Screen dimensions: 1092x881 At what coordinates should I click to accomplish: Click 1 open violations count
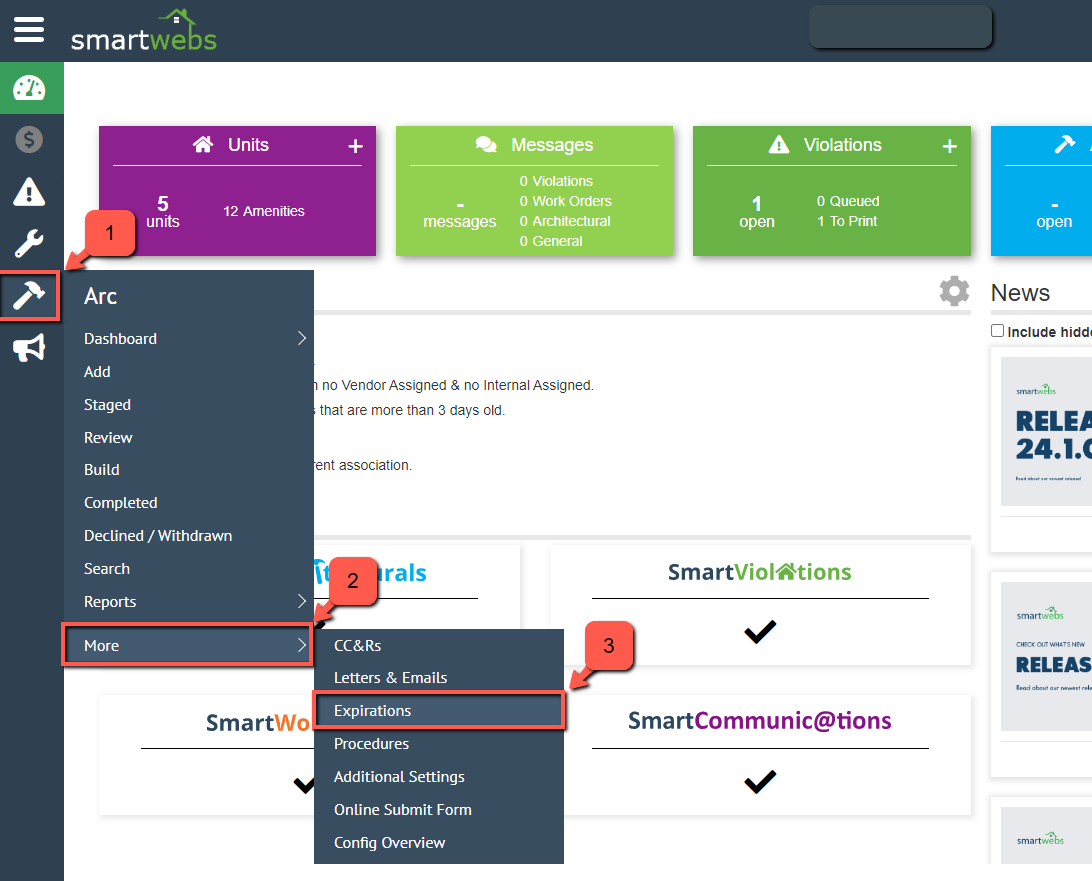(757, 212)
